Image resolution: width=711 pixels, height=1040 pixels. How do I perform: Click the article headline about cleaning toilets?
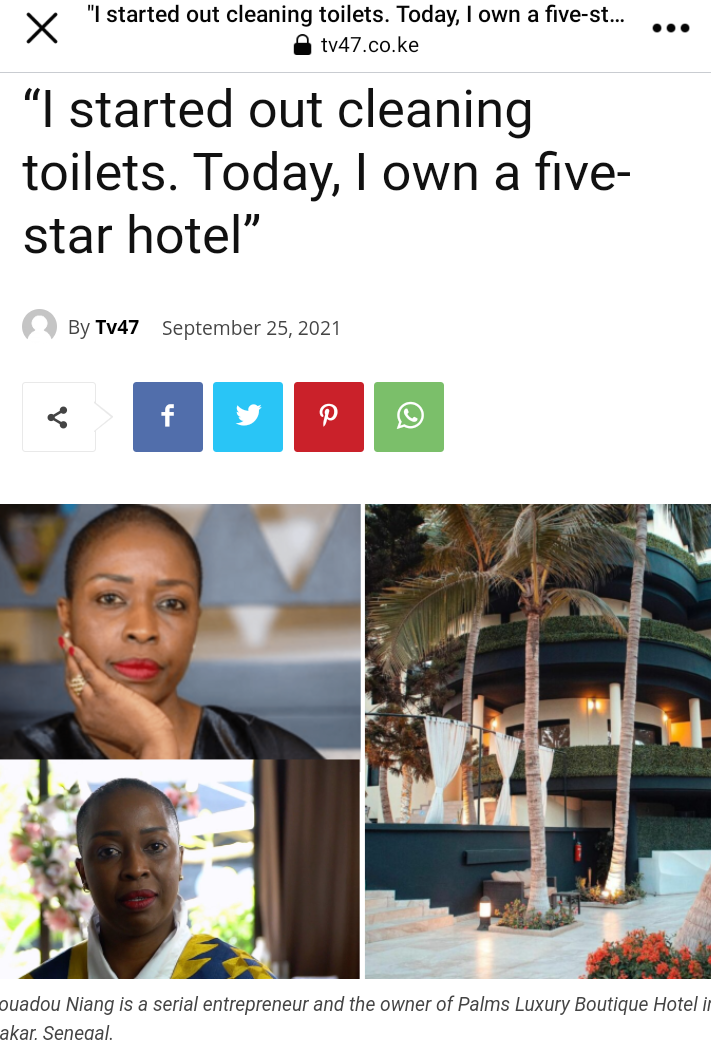click(327, 172)
